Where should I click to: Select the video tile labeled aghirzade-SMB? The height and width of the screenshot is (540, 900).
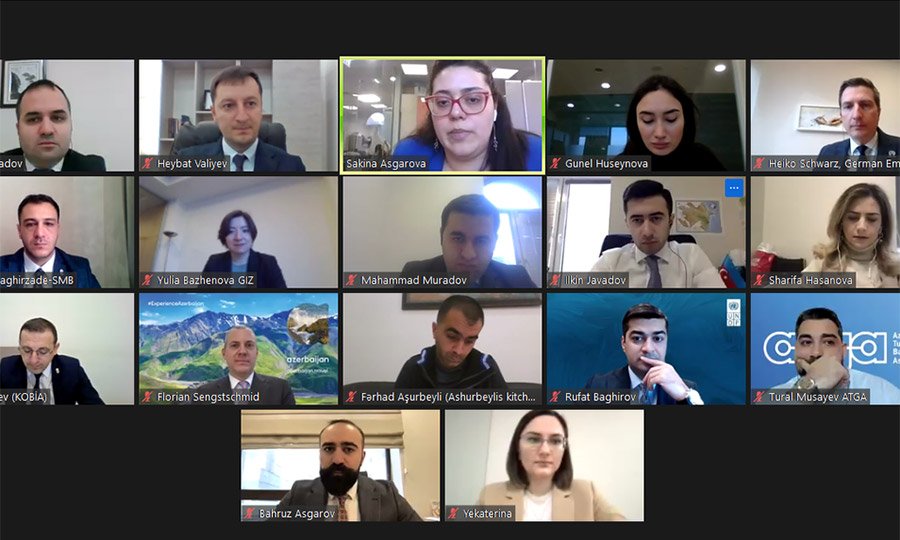[67, 232]
